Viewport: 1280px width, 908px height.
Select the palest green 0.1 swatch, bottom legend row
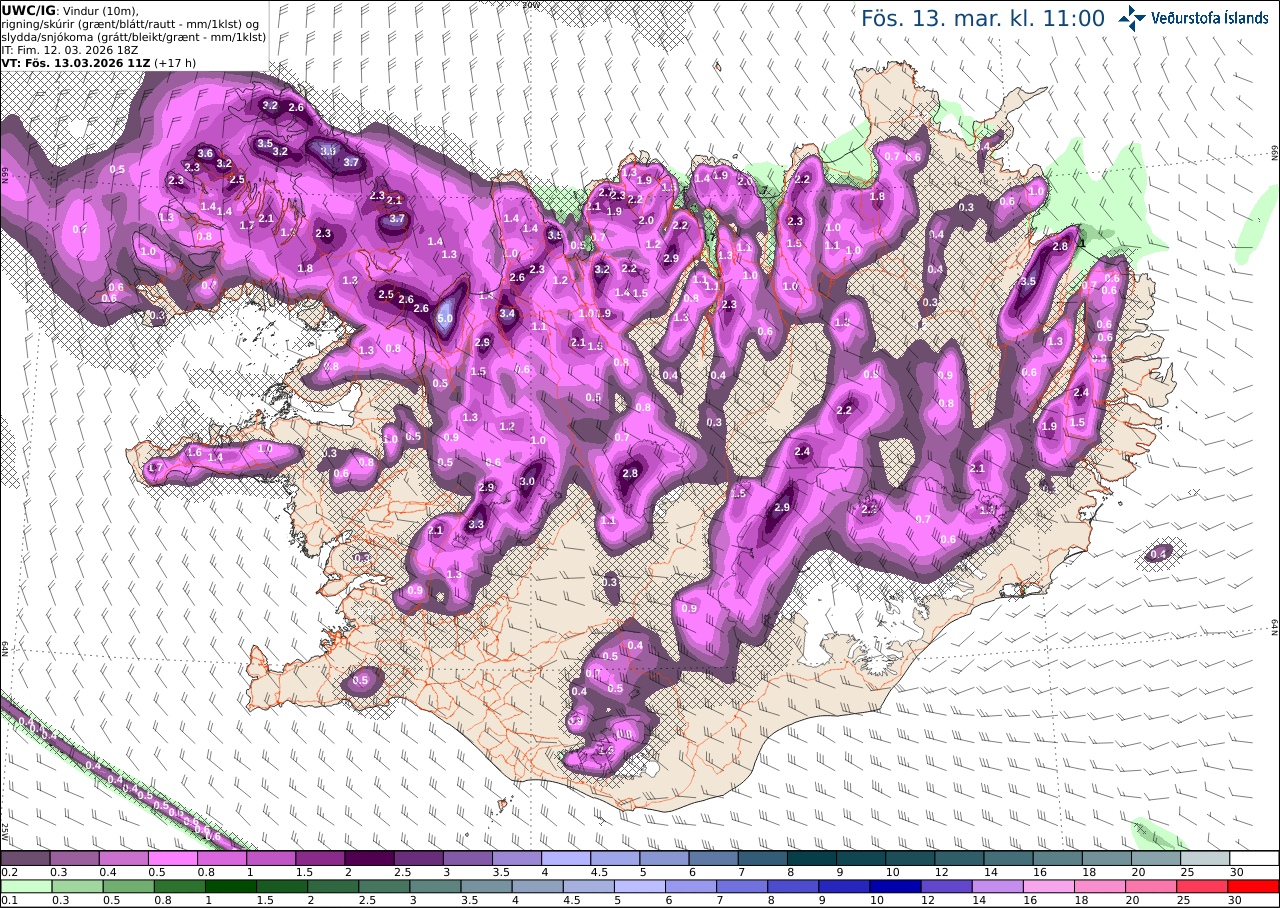[x=26, y=886]
